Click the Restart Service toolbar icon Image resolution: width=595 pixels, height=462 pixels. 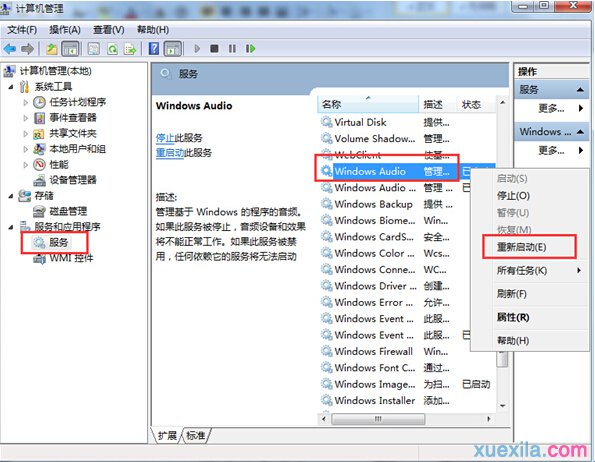250,49
